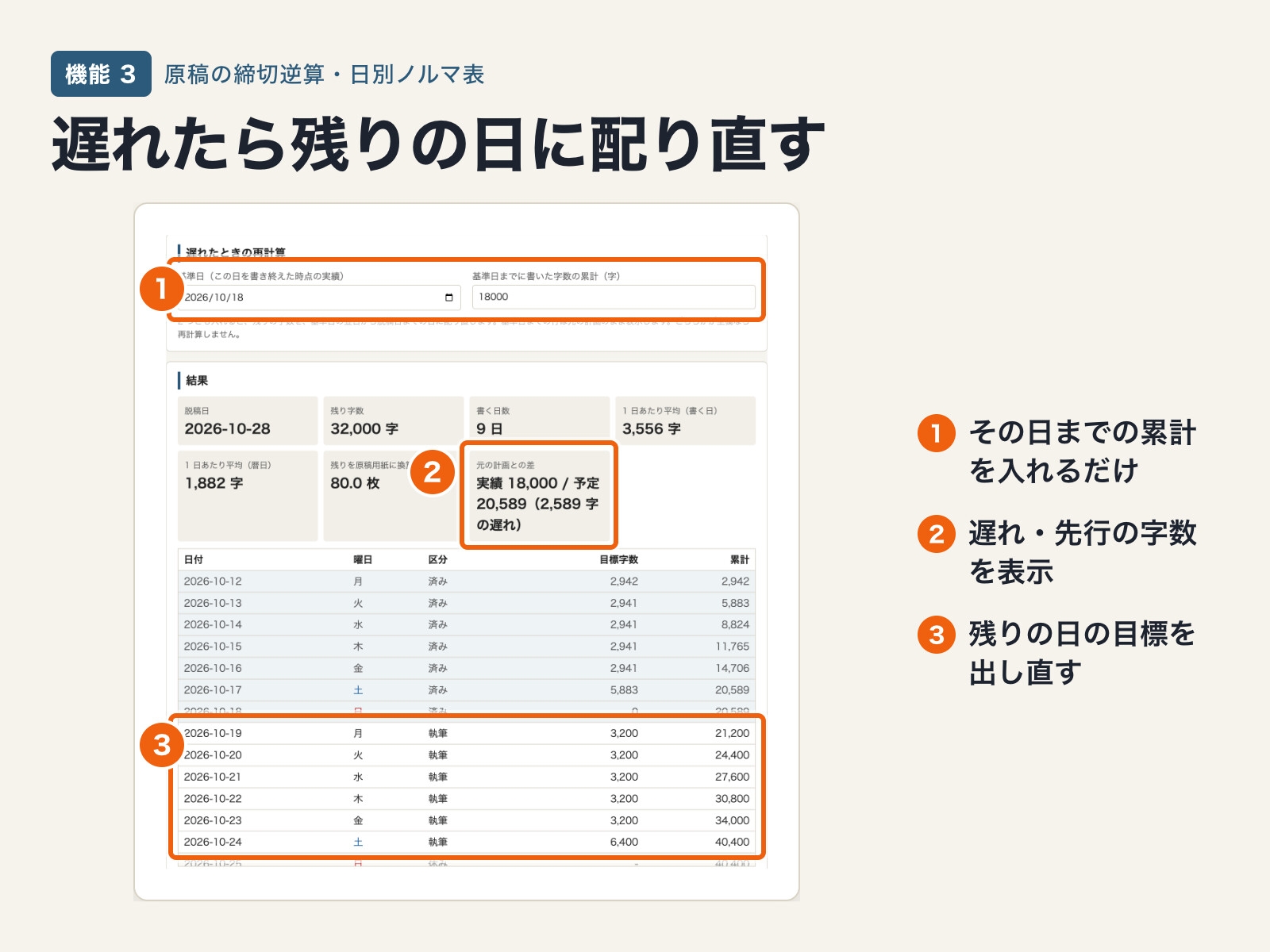Viewport: 1270px width, 952px height.
Task: Click the 日付 column header
Action: (x=194, y=559)
